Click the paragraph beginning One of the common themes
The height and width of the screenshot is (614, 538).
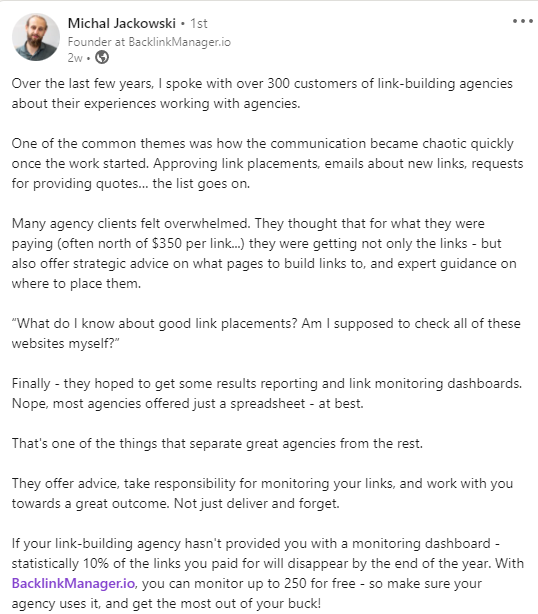click(267, 163)
